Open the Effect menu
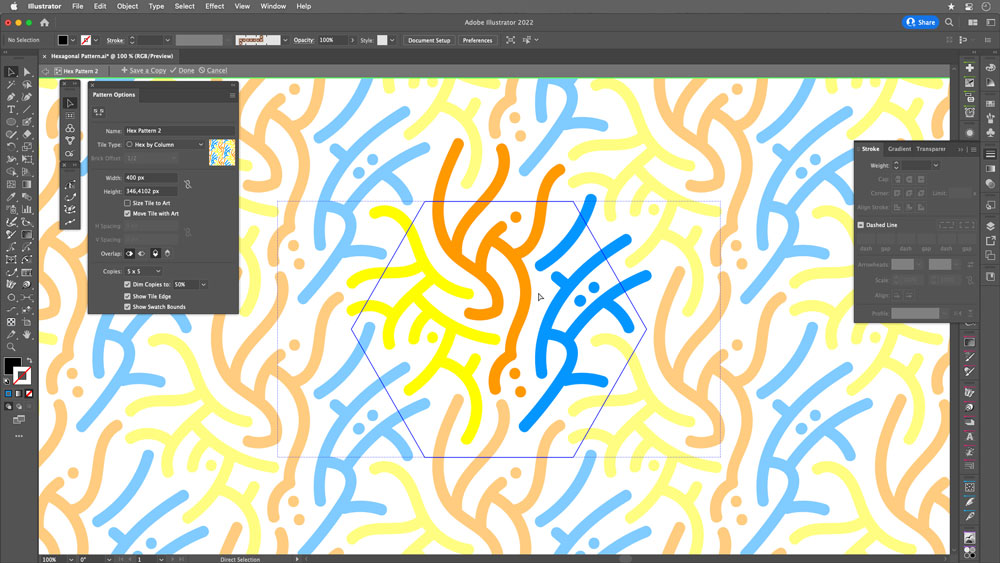 coord(214,6)
